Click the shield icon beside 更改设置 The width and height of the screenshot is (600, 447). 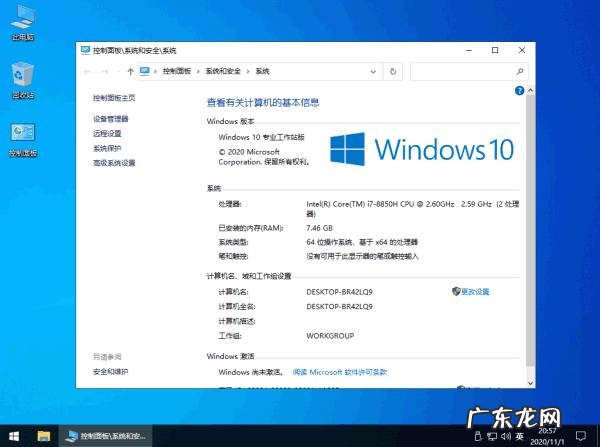coord(456,291)
